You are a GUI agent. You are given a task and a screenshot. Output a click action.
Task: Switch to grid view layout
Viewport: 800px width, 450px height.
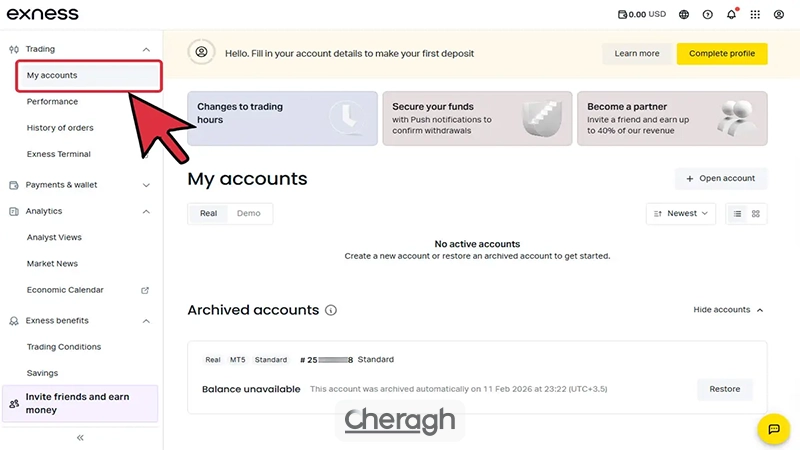[756, 213]
